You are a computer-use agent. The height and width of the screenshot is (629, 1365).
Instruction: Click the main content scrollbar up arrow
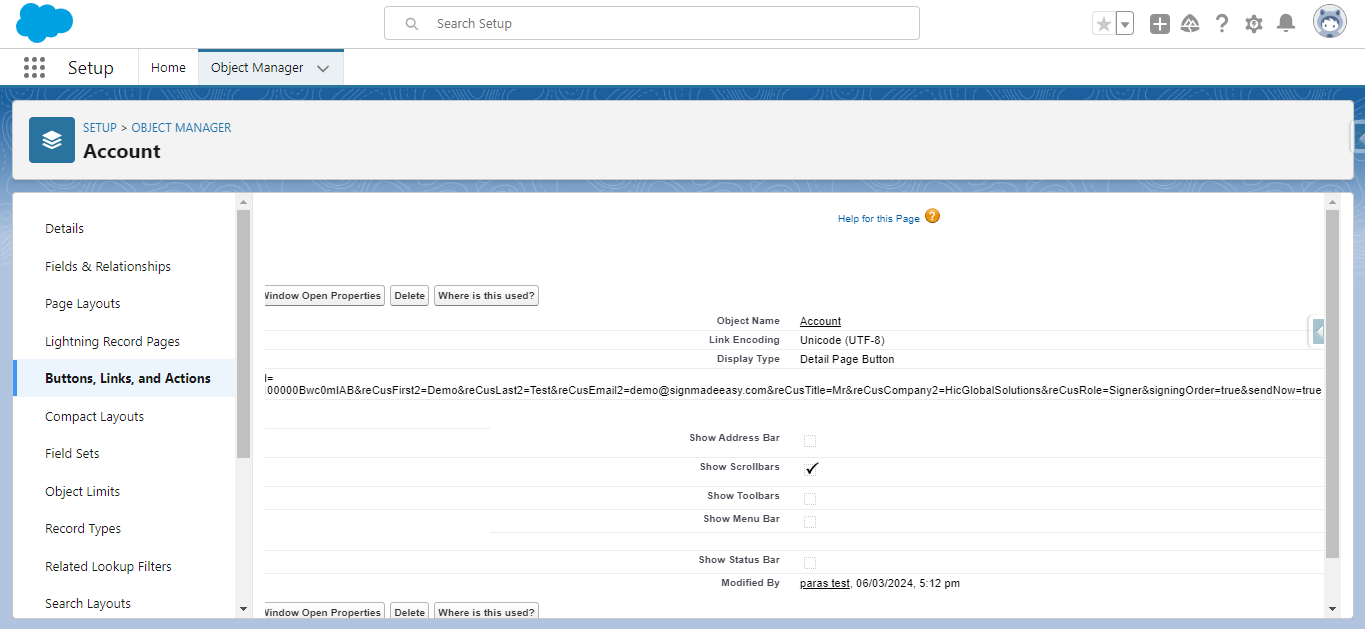pyautogui.click(x=1331, y=202)
